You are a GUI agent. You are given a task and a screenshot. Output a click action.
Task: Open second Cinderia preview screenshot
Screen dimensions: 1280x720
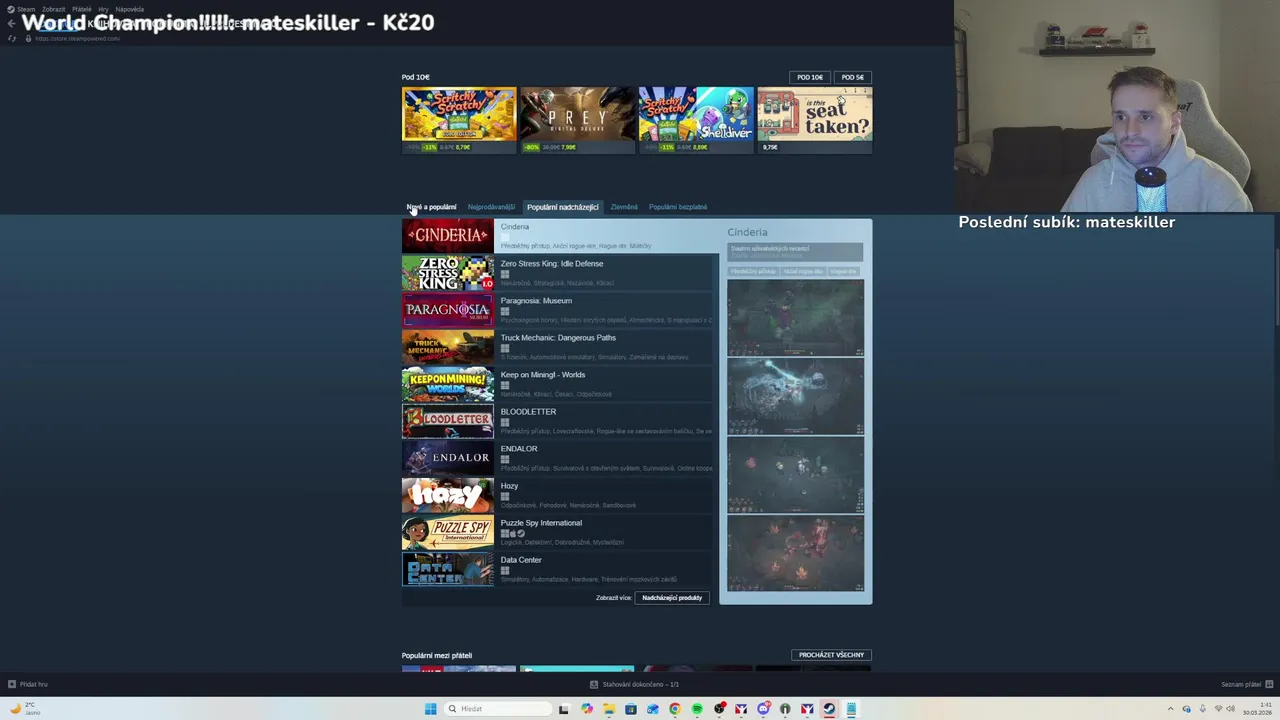pos(795,396)
